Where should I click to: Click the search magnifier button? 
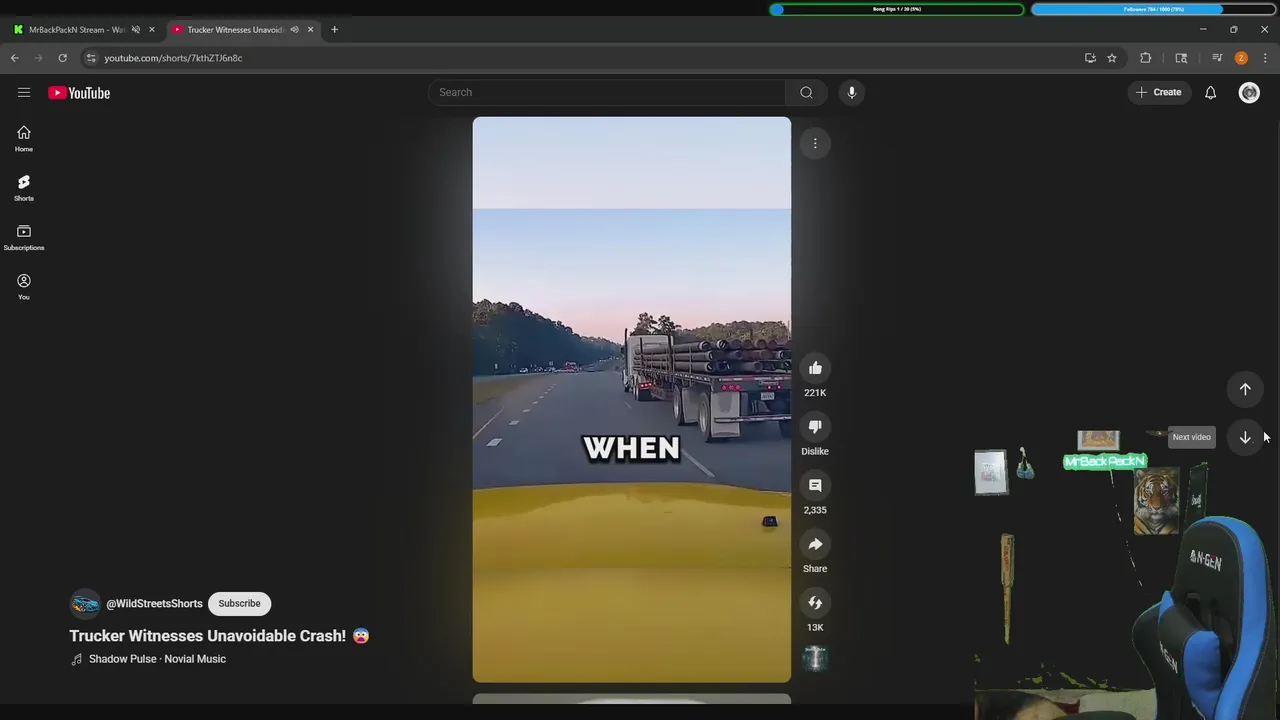pos(806,92)
